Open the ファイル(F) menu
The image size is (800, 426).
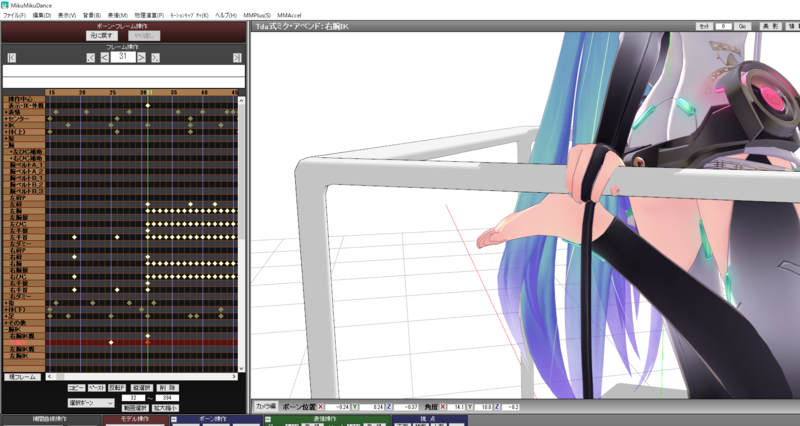(x=14, y=16)
